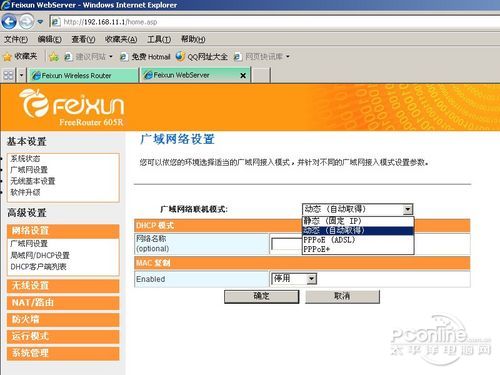Click the 取消 cancel button
The width and height of the screenshot is (500, 375).
tap(342, 296)
